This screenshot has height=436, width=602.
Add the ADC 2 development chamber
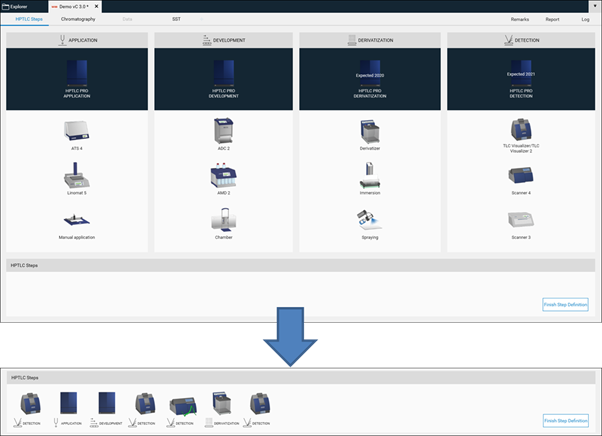(x=223, y=134)
